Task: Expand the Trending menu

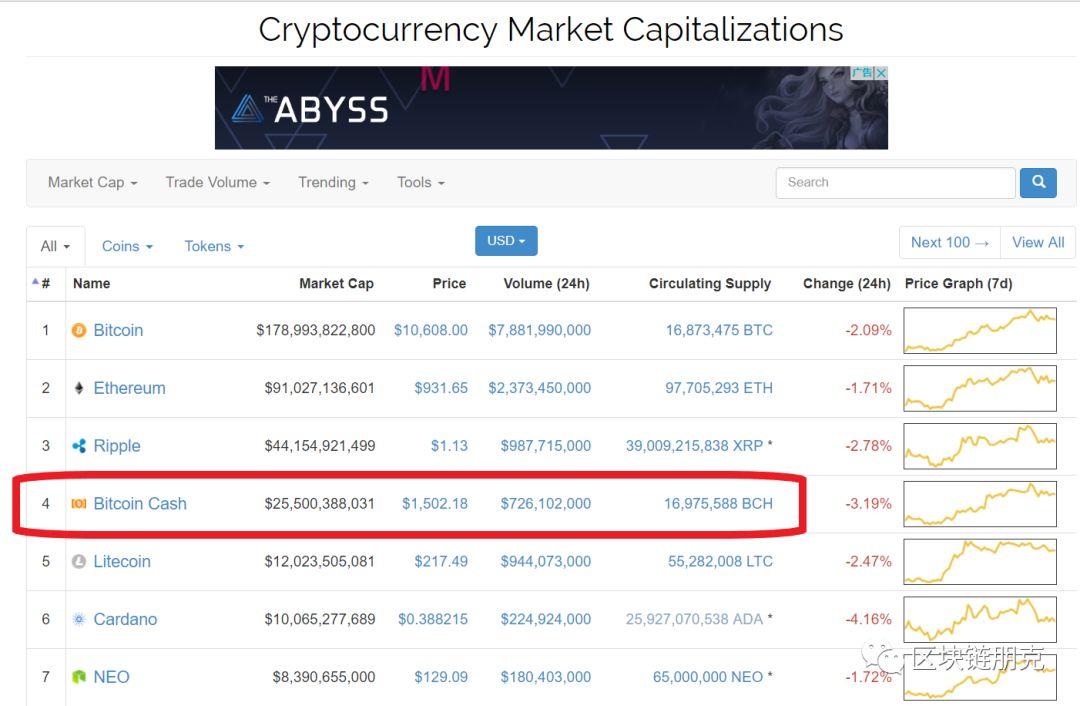Action: click(333, 183)
